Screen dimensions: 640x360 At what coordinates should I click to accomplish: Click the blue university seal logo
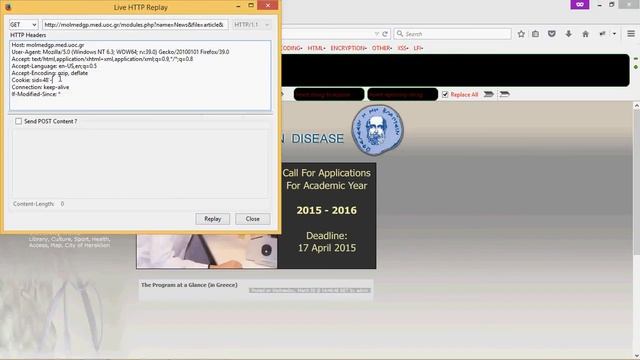pyautogui.click(x=378, y=130)
